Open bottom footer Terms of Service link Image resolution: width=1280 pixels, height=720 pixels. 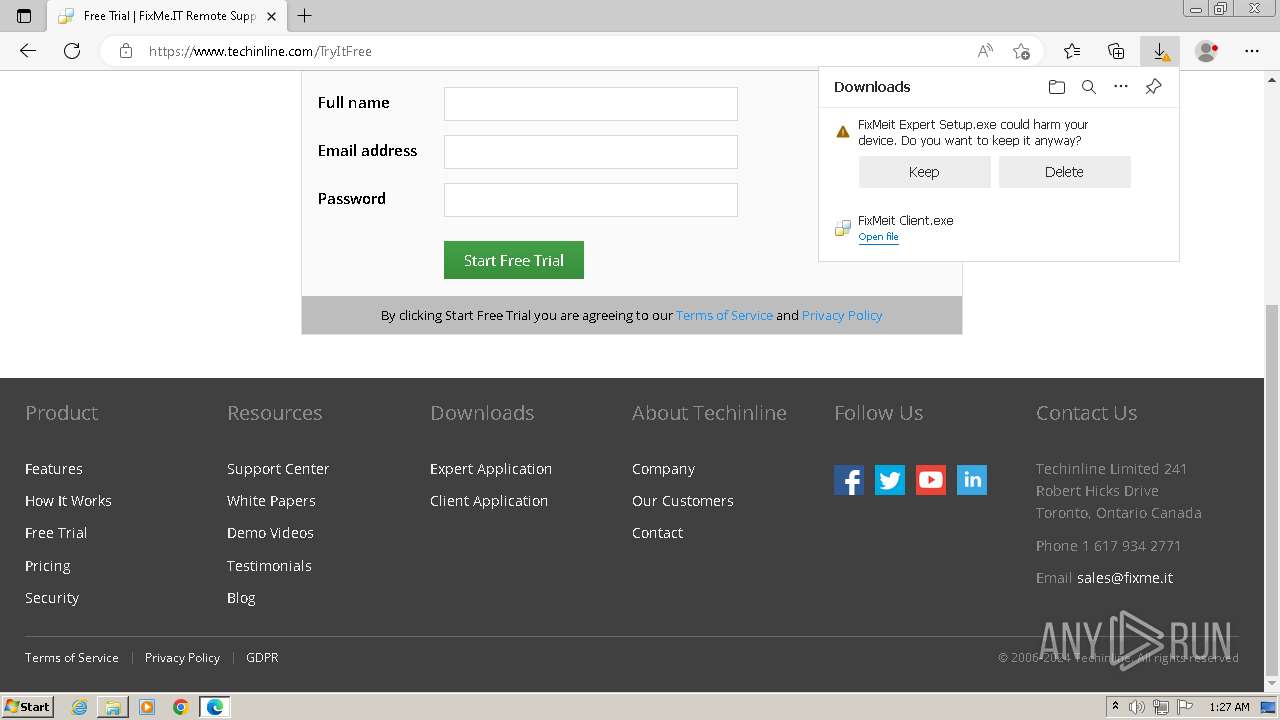coord(72,658)
